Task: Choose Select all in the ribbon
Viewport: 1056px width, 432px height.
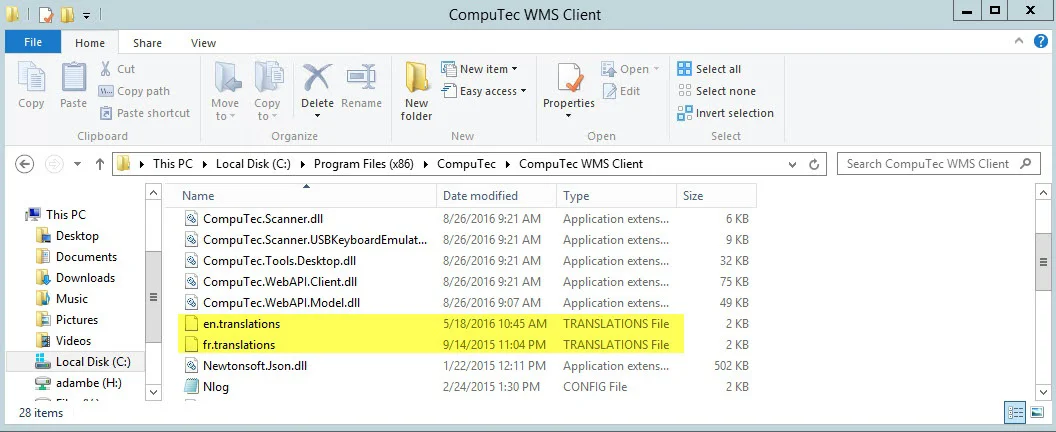Action: click(718, 69)
